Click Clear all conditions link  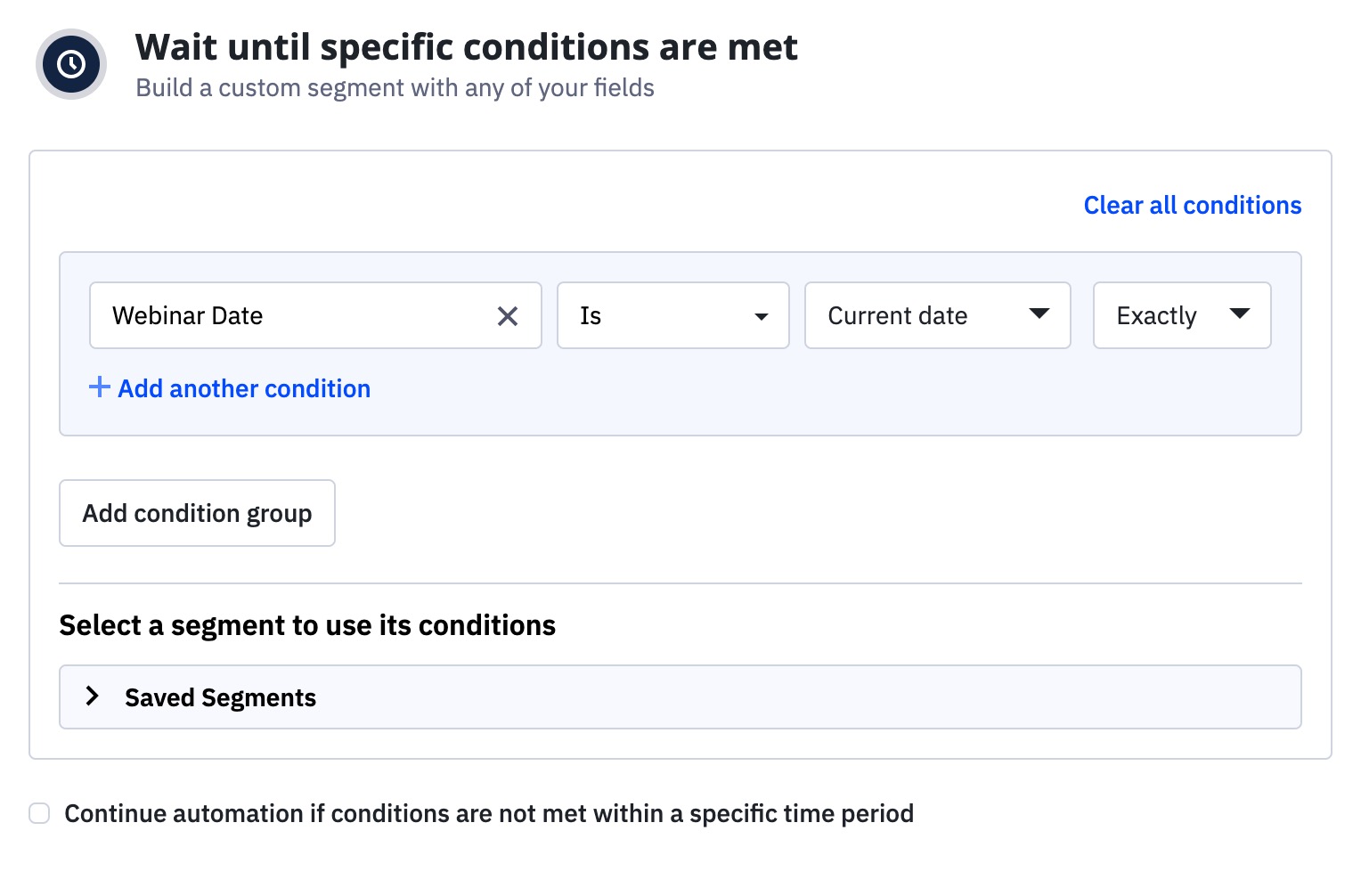pyautogui.click(x=1192, y=206)
